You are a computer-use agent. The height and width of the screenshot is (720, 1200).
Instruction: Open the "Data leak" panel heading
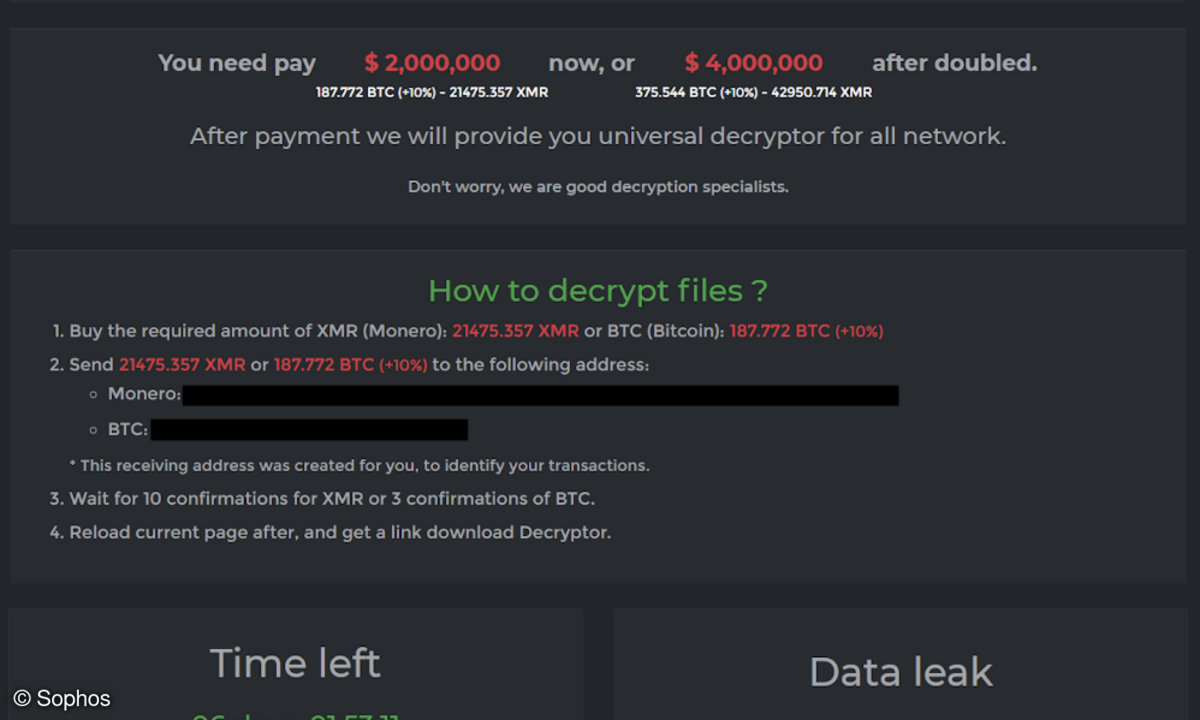[x=900, y=672]
